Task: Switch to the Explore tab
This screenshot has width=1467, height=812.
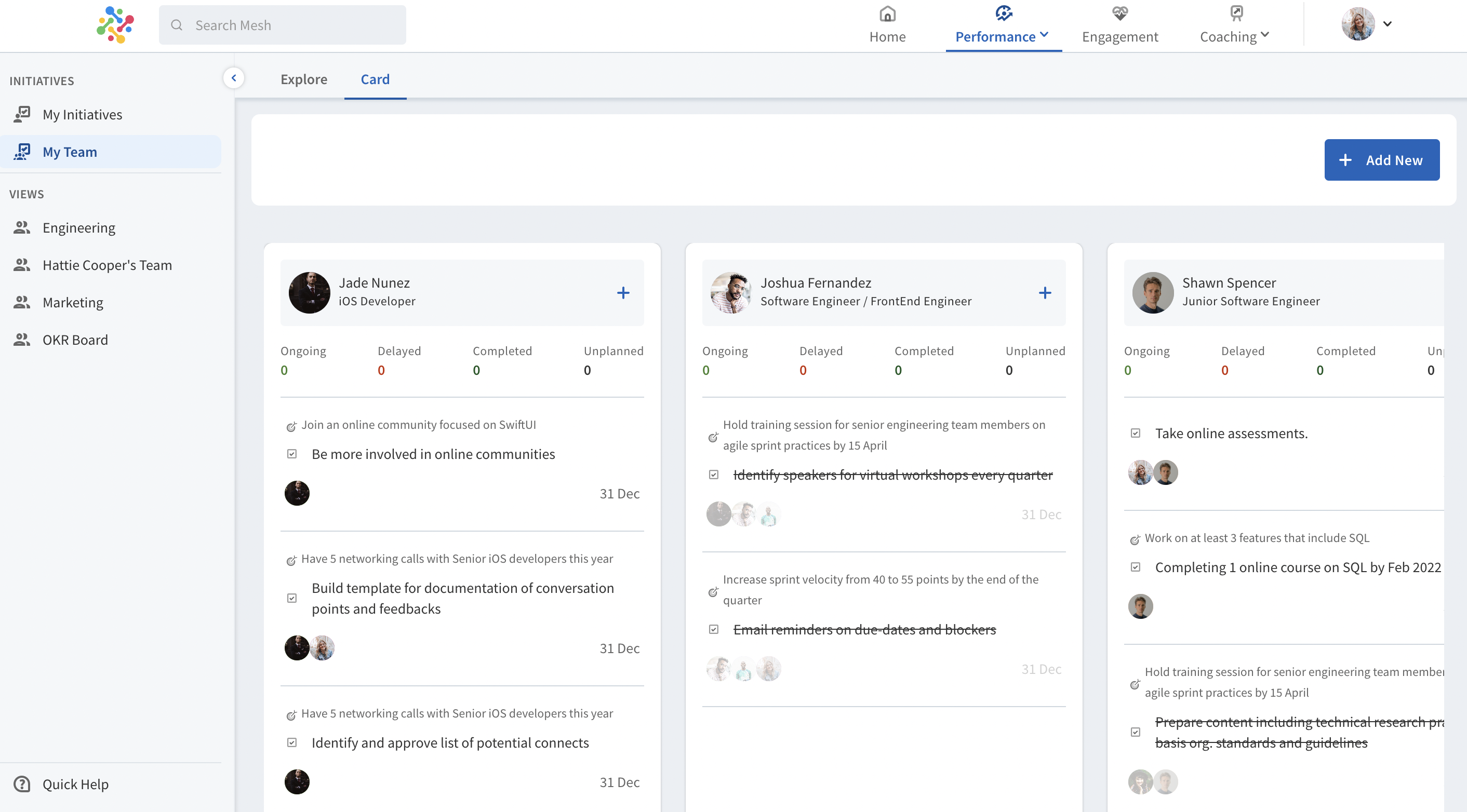Action: coord(304,79)
